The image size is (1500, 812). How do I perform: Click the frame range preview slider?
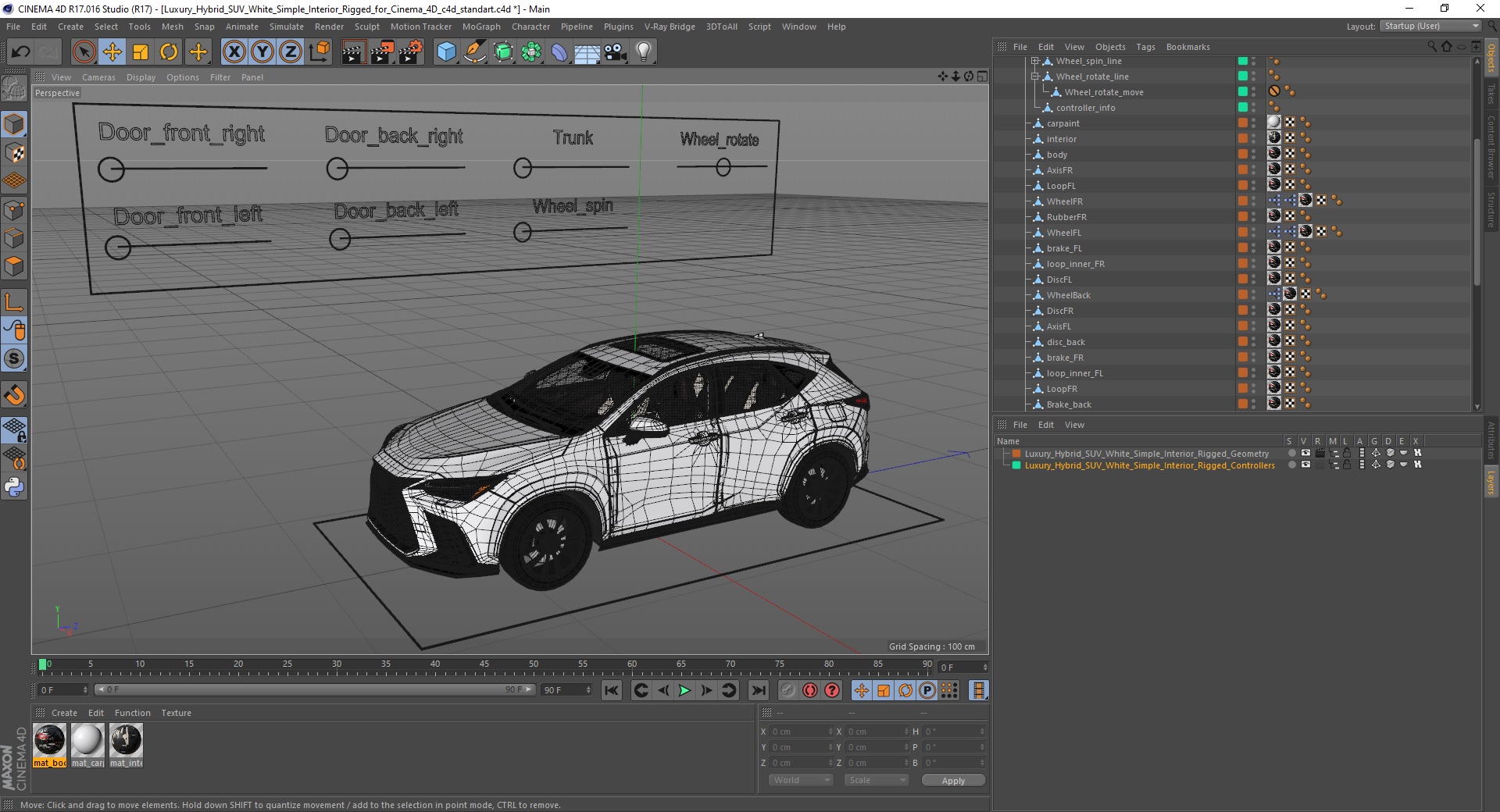[x=315, y=689]
